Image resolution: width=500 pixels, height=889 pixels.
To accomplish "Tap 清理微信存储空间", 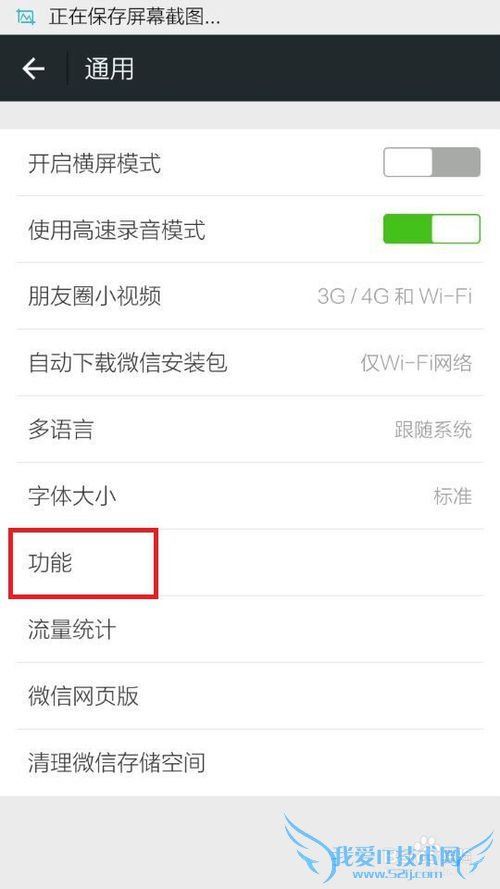I will click(x=249, y=763).
